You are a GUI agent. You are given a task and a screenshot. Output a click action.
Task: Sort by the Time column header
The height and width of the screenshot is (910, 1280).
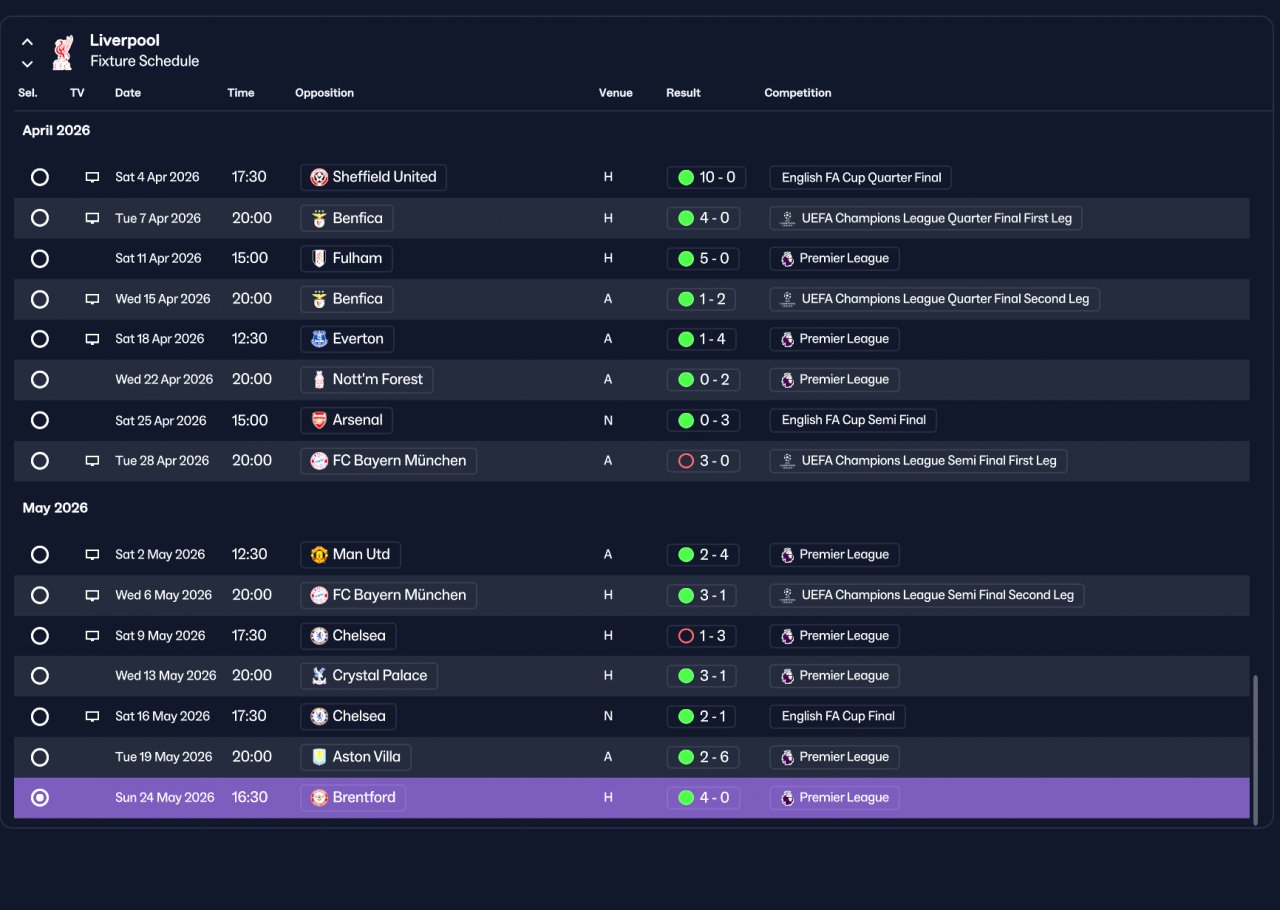(241, 93)
